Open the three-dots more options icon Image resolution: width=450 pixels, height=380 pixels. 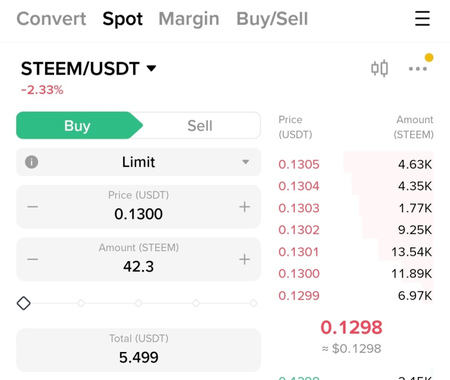point(418,69)
